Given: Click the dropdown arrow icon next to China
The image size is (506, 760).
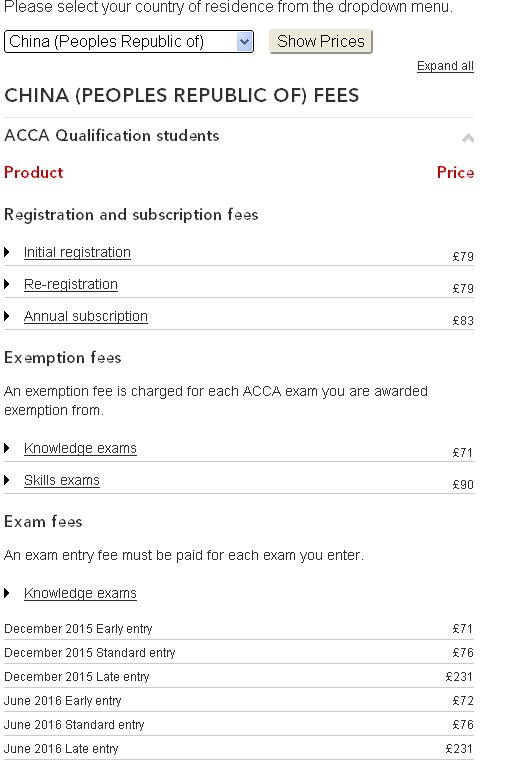Looking at the screenshot, I should 245,42.
